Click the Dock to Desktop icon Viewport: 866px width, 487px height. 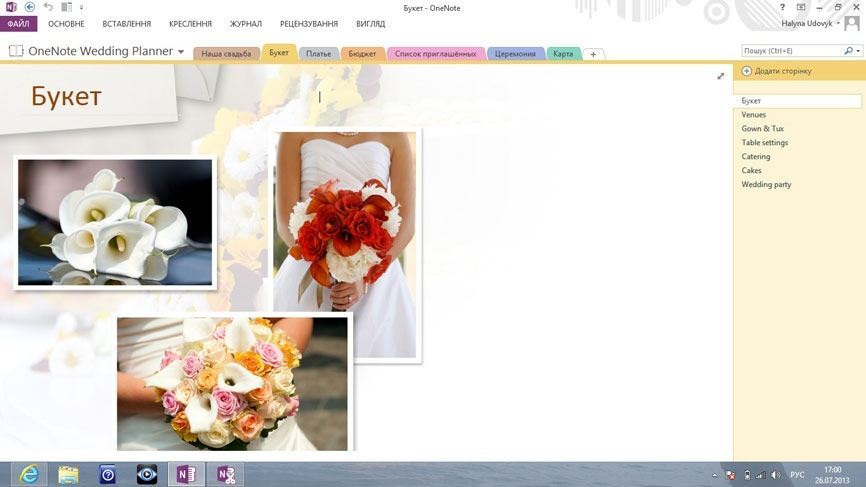tap(65, 7)
